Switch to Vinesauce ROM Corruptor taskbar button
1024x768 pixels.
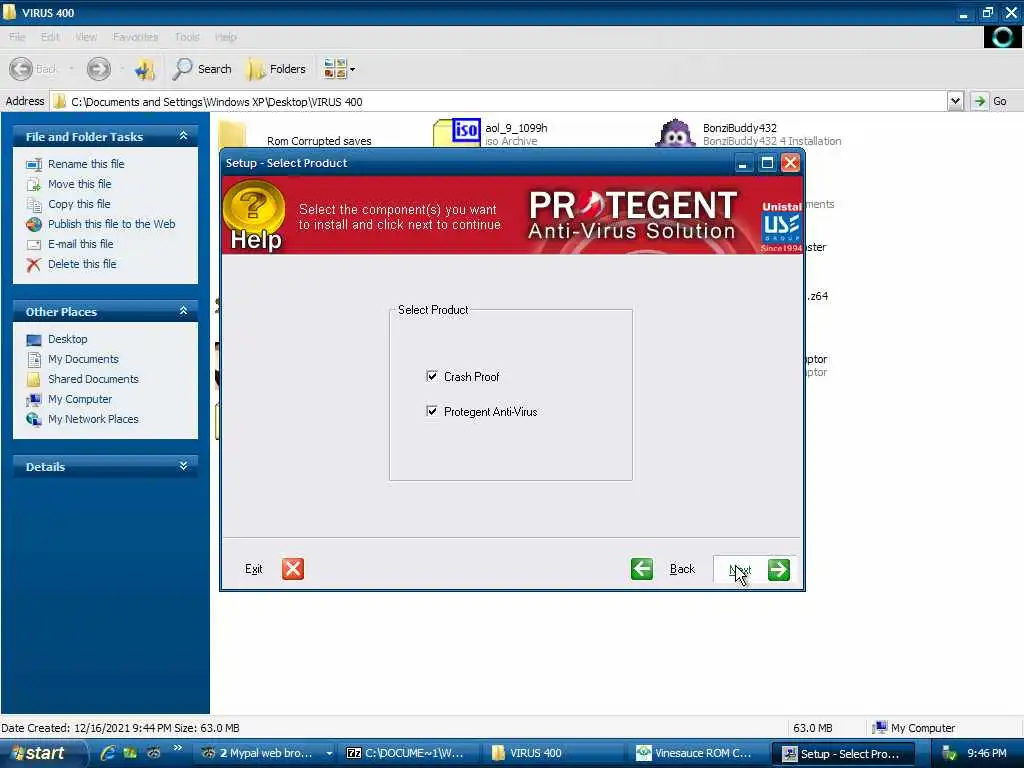tap(698, 753)
